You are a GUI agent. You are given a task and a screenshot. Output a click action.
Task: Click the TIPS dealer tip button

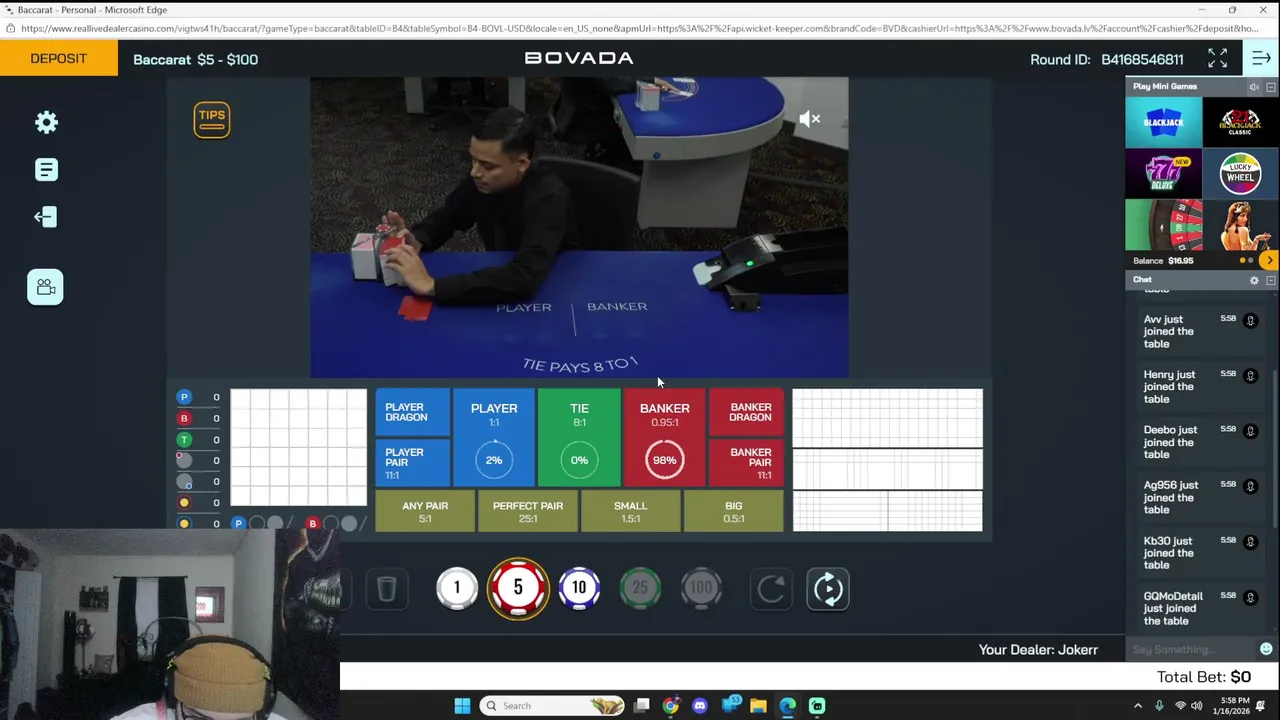click(x=212, y=119)
